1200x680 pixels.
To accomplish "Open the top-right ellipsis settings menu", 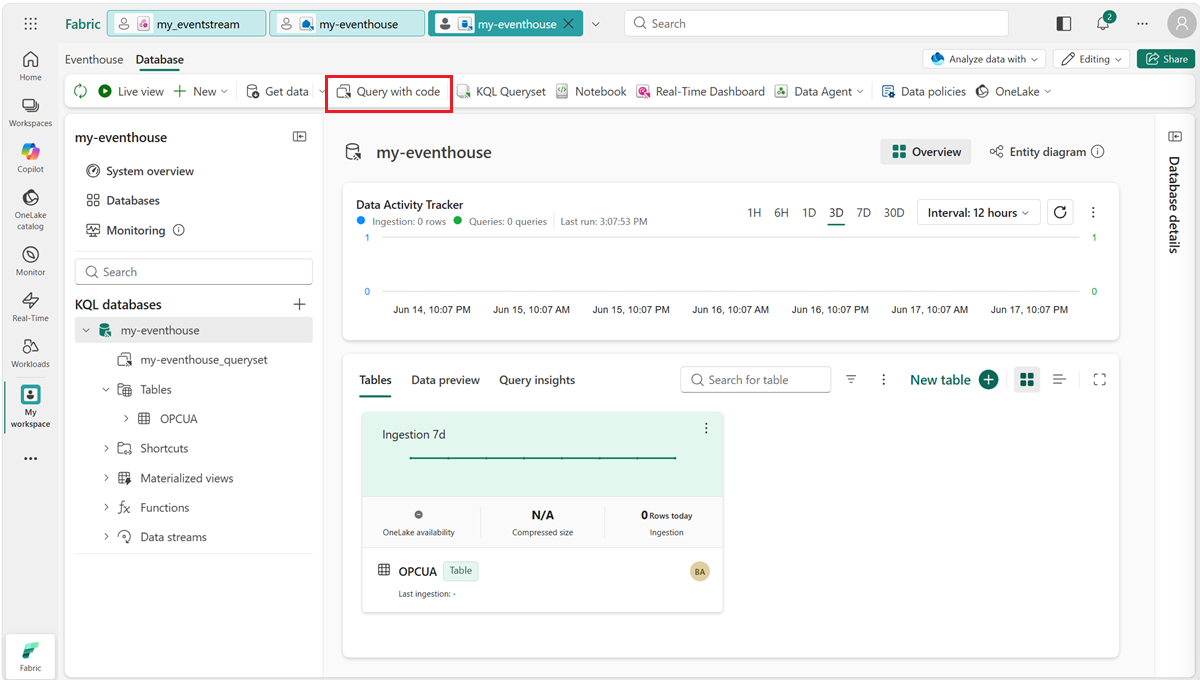I will 1142,24.
